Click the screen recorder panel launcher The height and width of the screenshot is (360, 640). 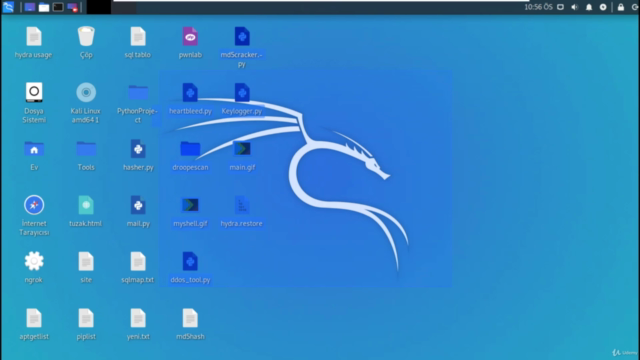point(72,7)
